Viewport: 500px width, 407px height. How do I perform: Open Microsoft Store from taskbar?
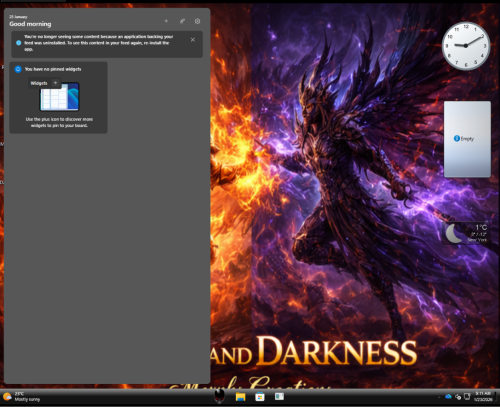click(260, 397)
